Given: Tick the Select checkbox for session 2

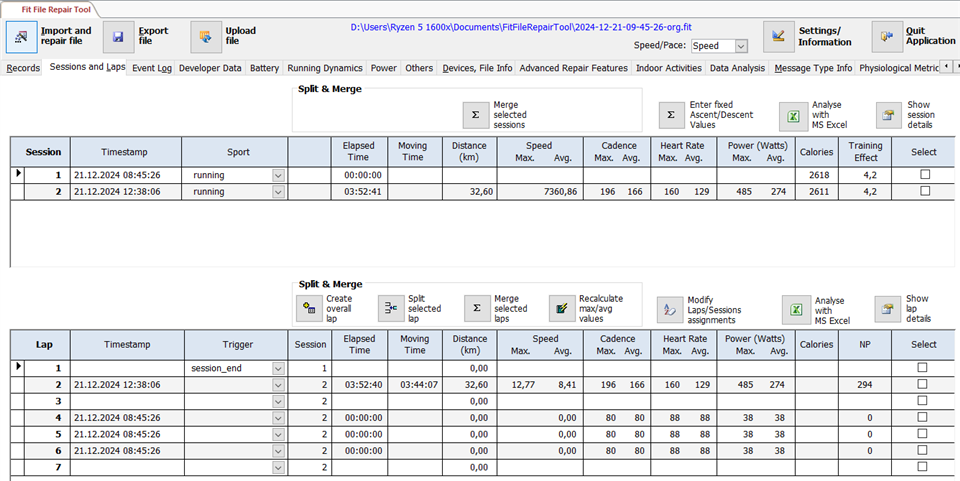Looking at the screenshot, I should pos(924,191).
